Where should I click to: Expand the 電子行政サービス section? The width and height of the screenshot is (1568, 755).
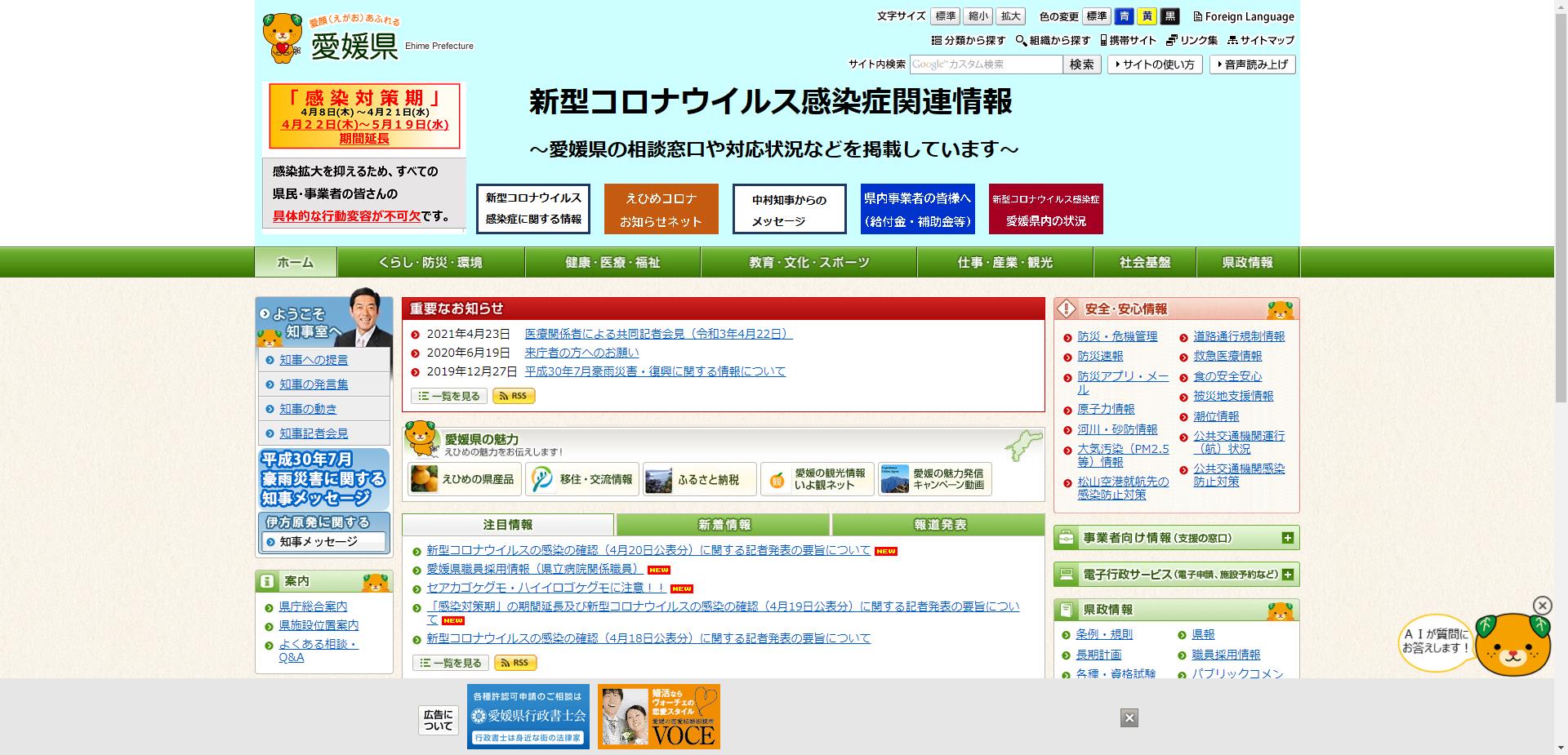(x=1288, y=575)
